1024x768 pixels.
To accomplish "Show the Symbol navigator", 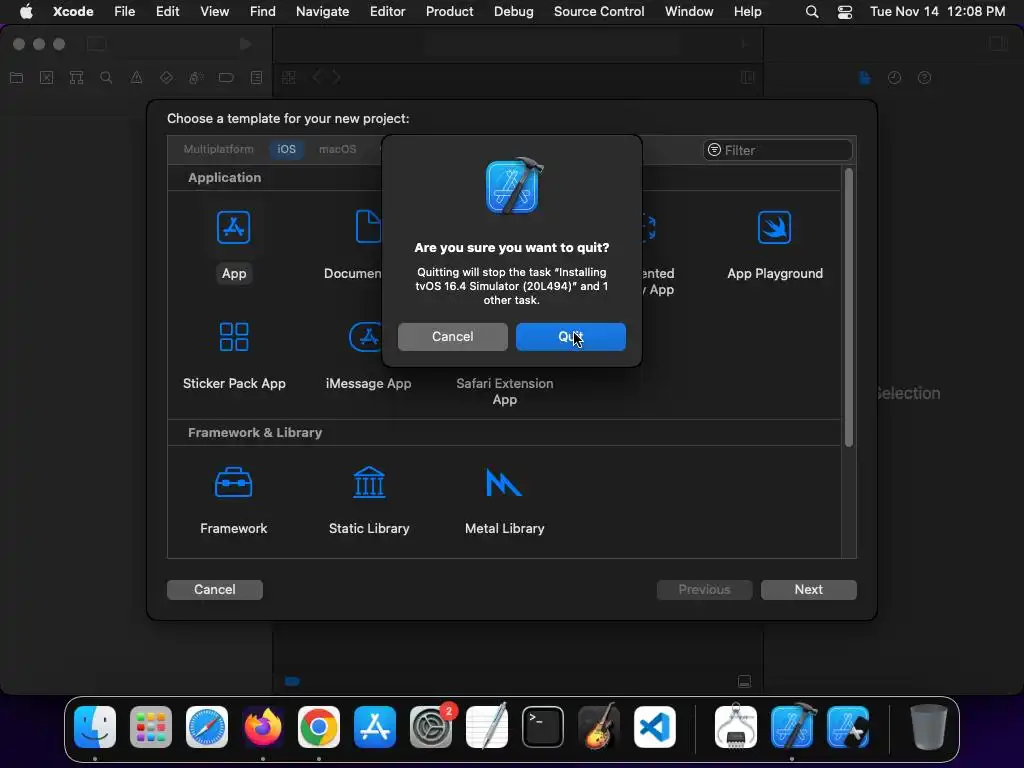I will coord(76,78).
